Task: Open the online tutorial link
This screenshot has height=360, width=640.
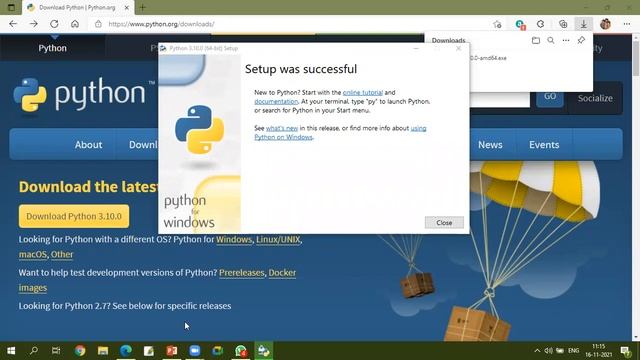Action: [x=362, y=93]
